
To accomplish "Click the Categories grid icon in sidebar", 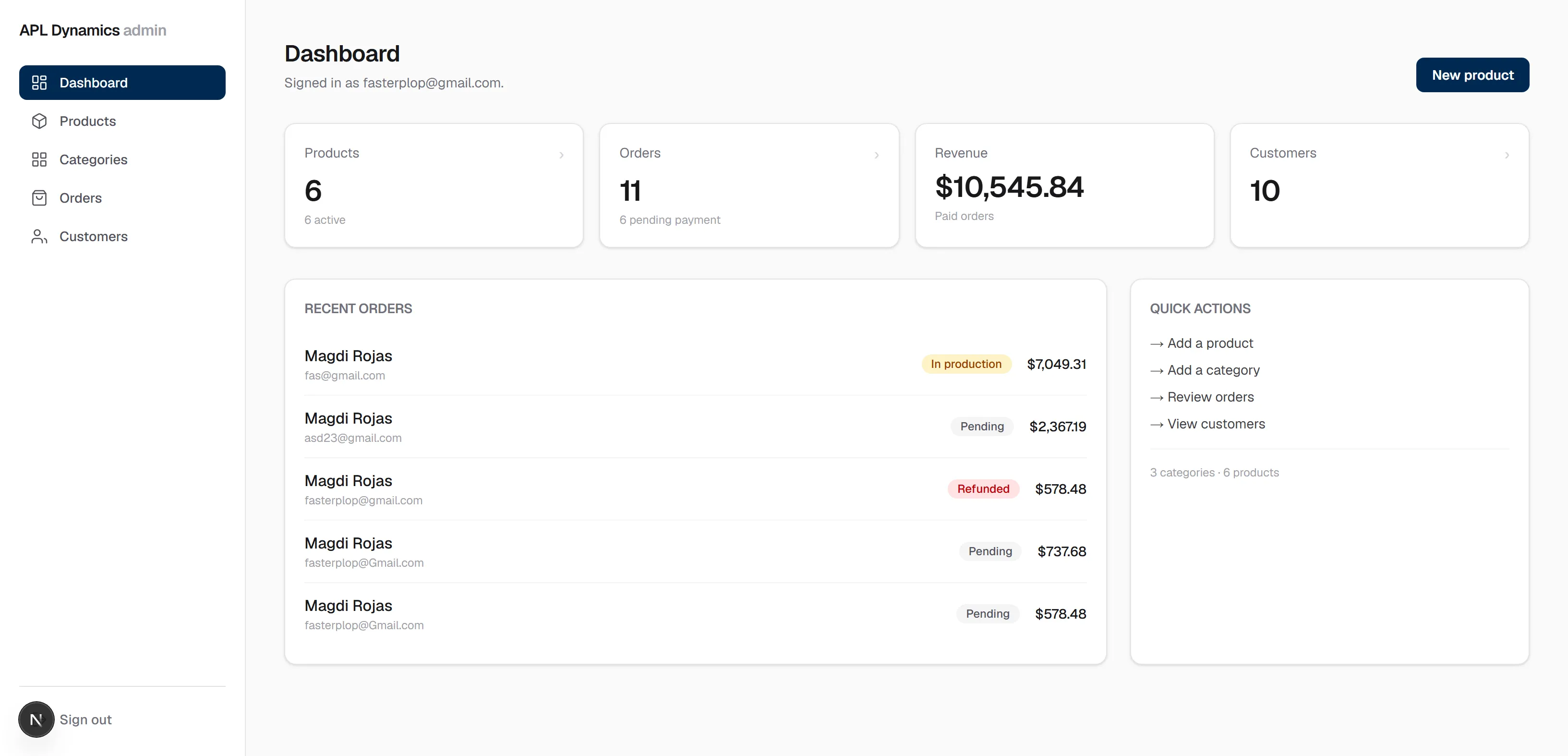I will pos(39,159).
